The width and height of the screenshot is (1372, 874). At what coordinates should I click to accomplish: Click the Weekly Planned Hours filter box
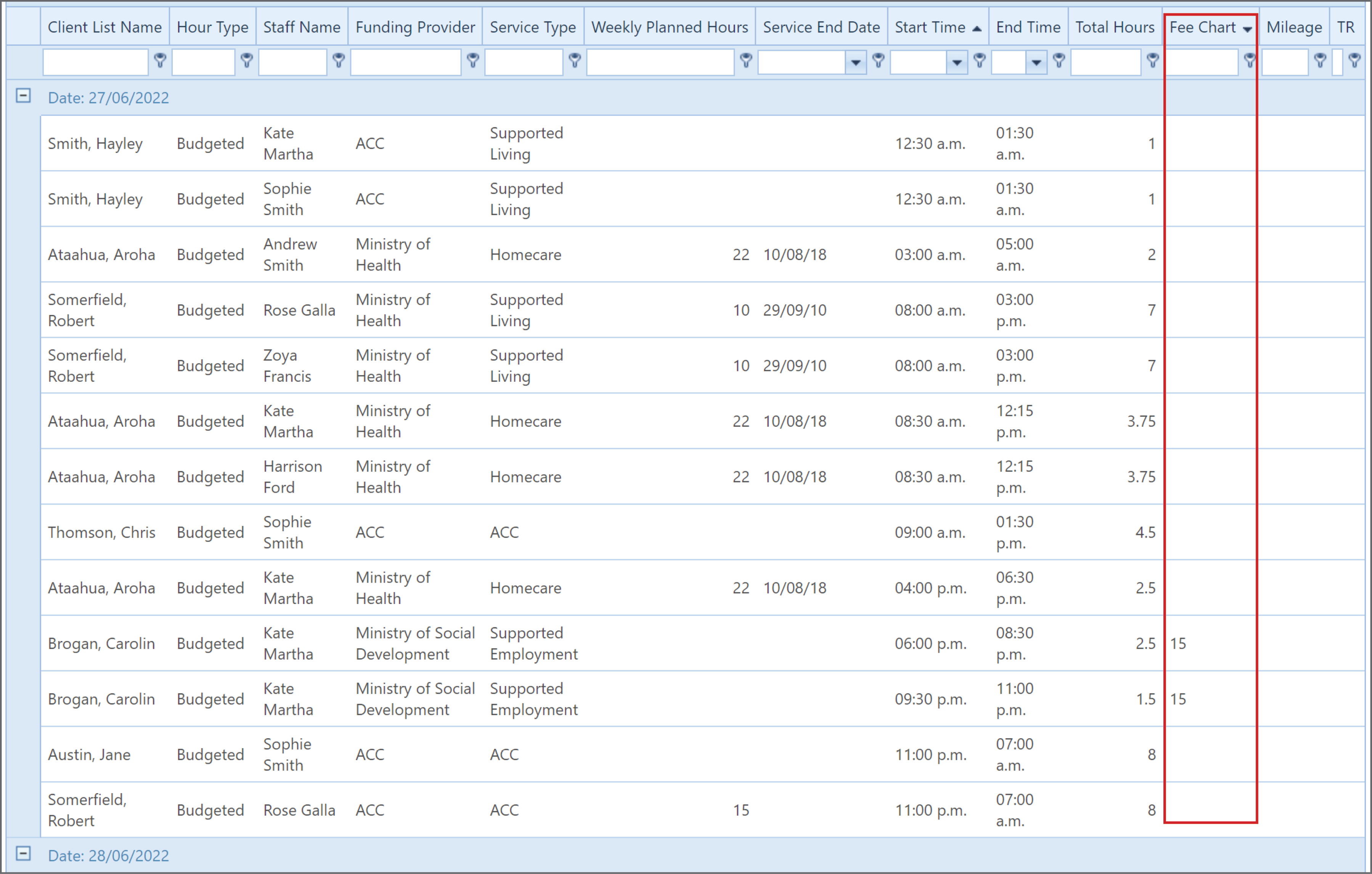pos(660,62)
